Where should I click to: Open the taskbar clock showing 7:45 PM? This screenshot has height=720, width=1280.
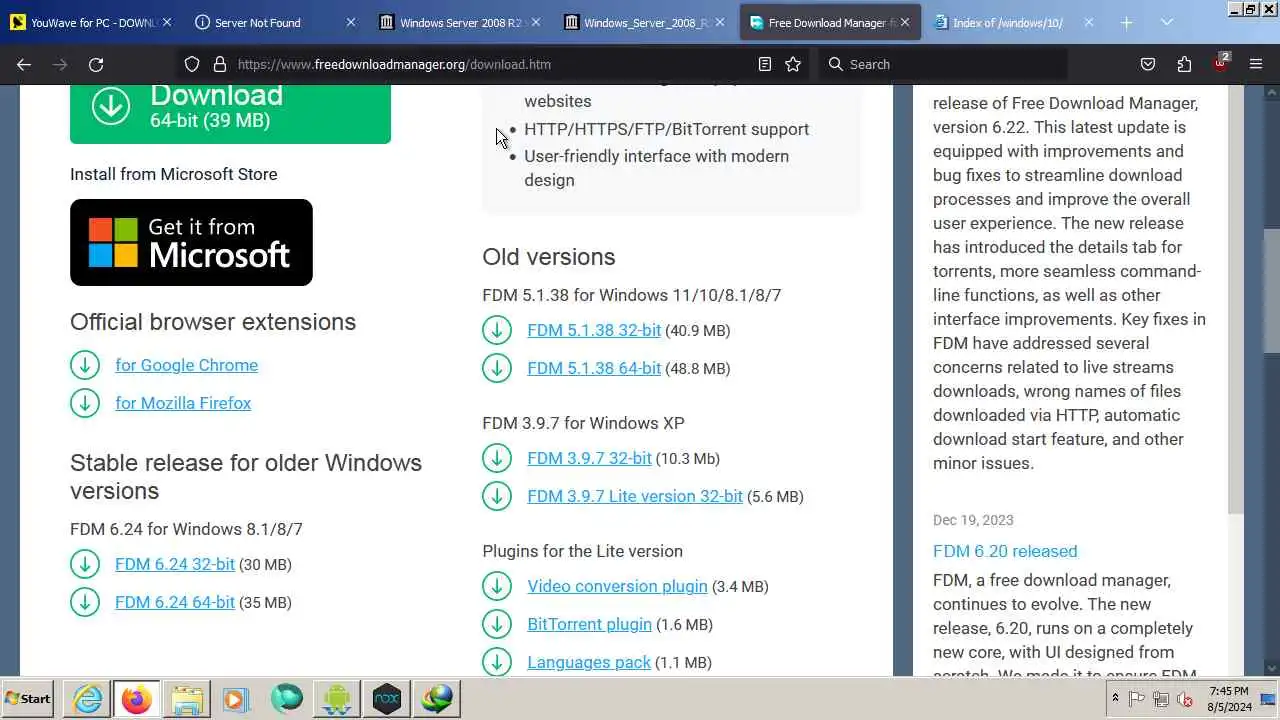1228,699
